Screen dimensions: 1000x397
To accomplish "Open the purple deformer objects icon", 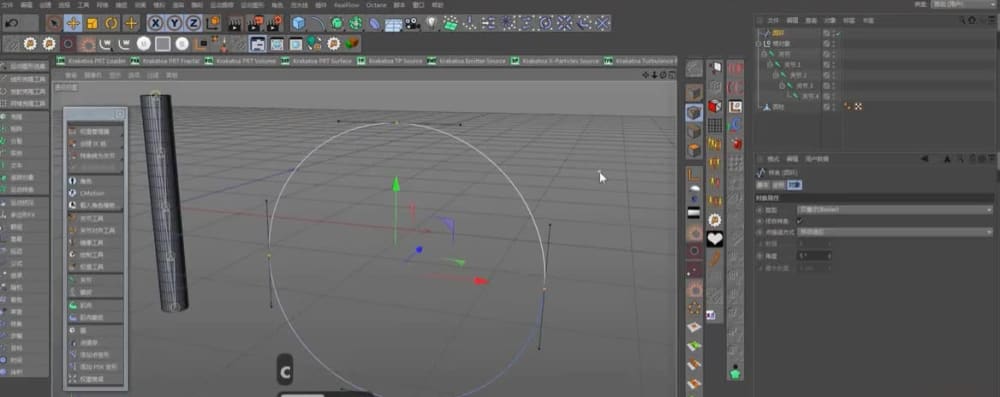I will 375,24.
